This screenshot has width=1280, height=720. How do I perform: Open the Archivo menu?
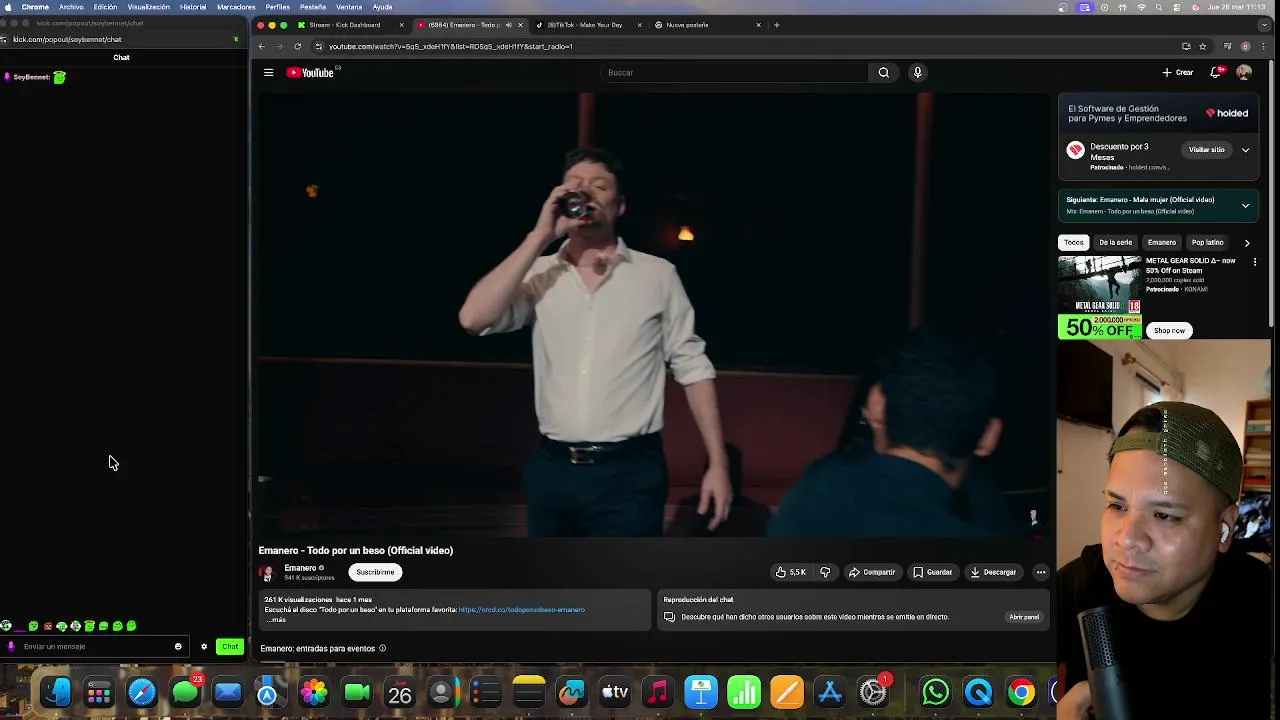coord(71,7)
